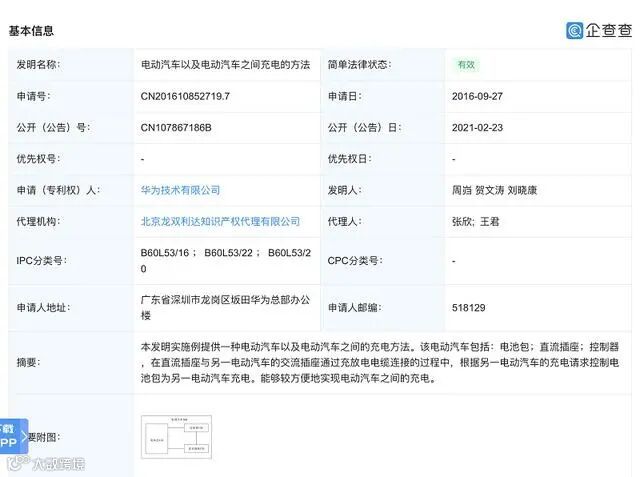The width and height of the screenshot is (640, 477).
Task: Click the 申请人地址 field label
Action: (43, 308)
